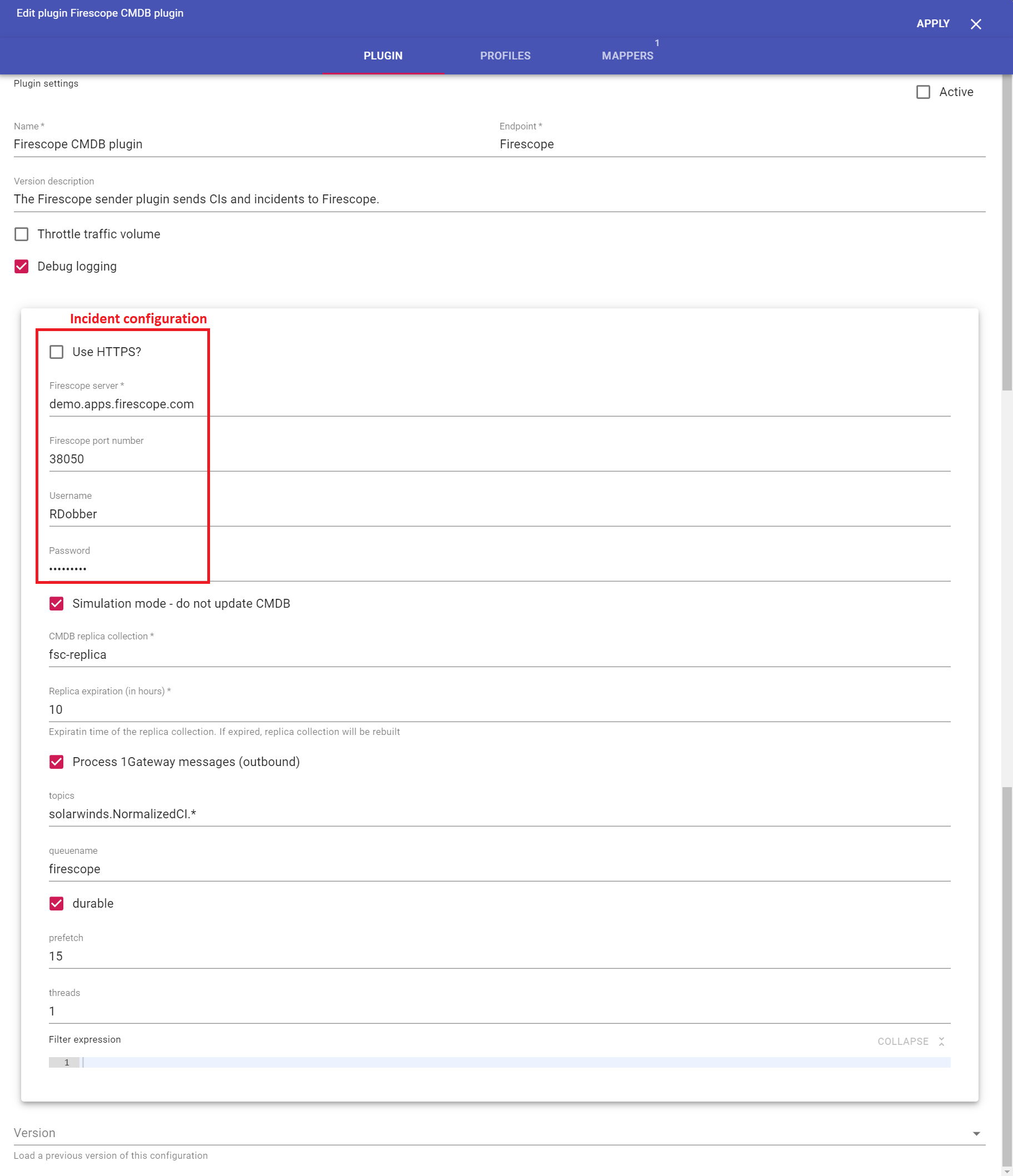Image resolution: width=1013 pixels, height=1176 pixels.
Task: Check the Use HTTPS? option
Action: [x=56, y=352]
